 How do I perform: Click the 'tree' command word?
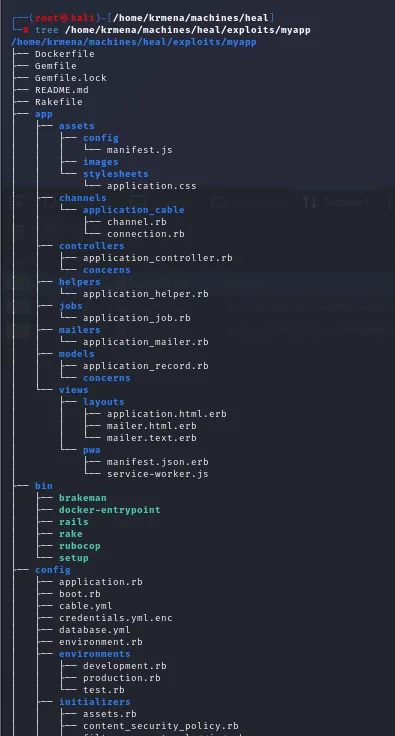(47, 30)
